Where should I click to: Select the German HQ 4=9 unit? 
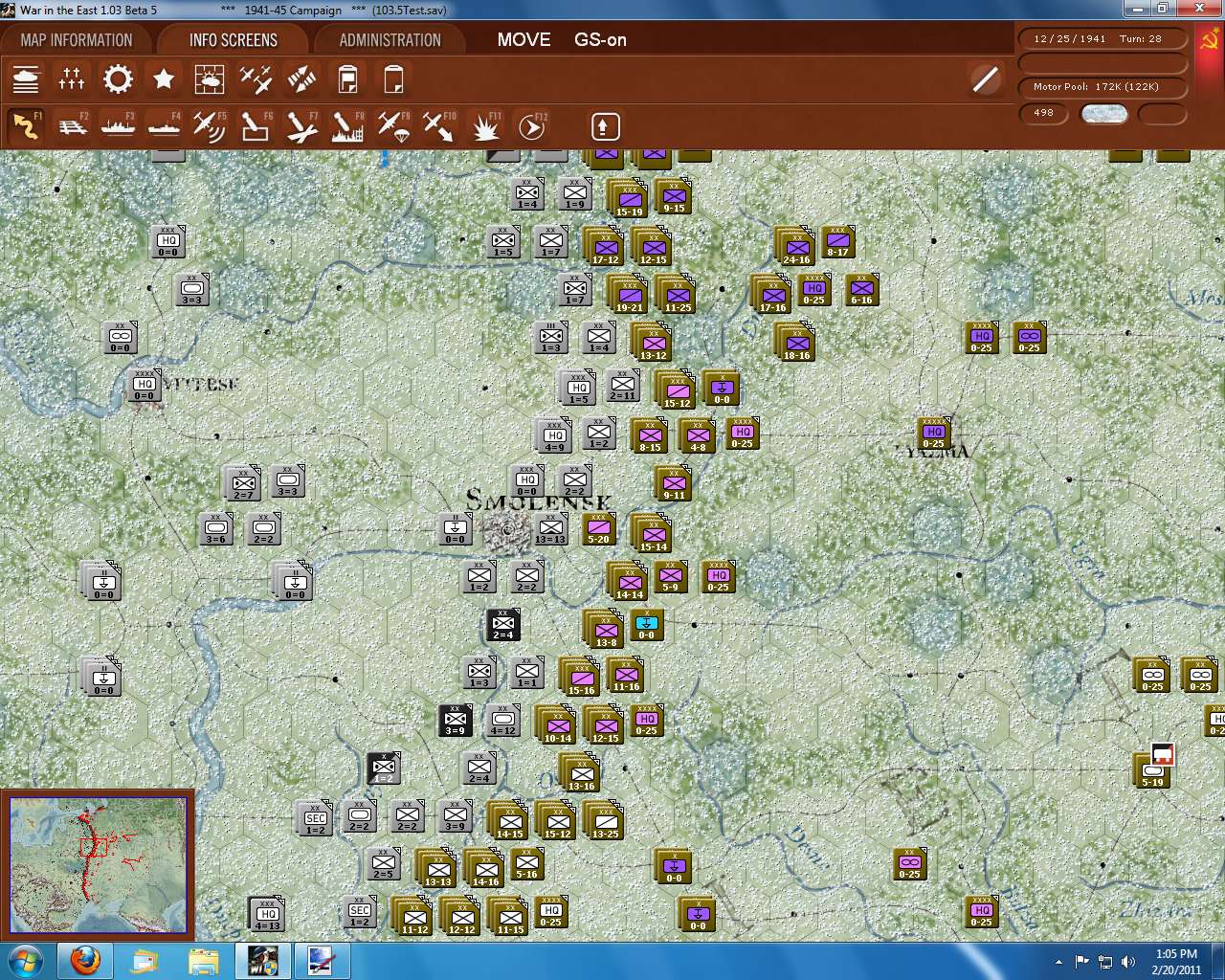(x=553, y=435)
